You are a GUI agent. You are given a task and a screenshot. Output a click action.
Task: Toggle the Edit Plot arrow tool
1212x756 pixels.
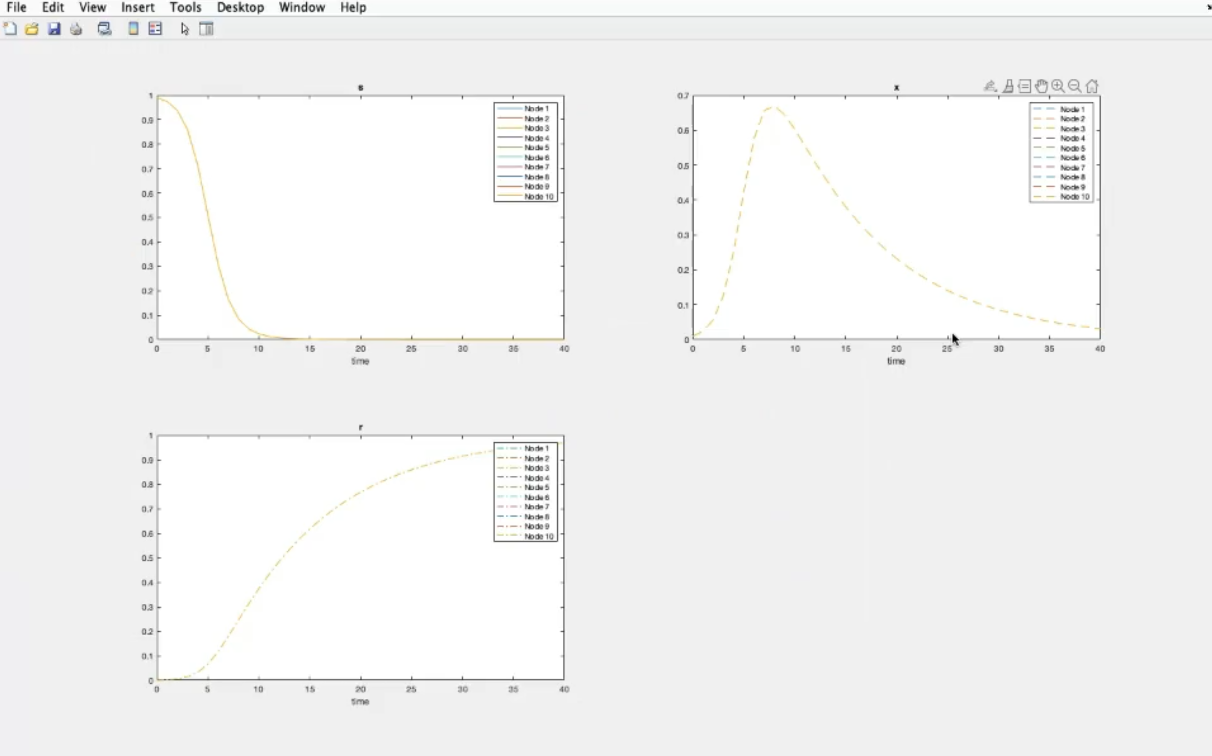click(x=185, y=29)
